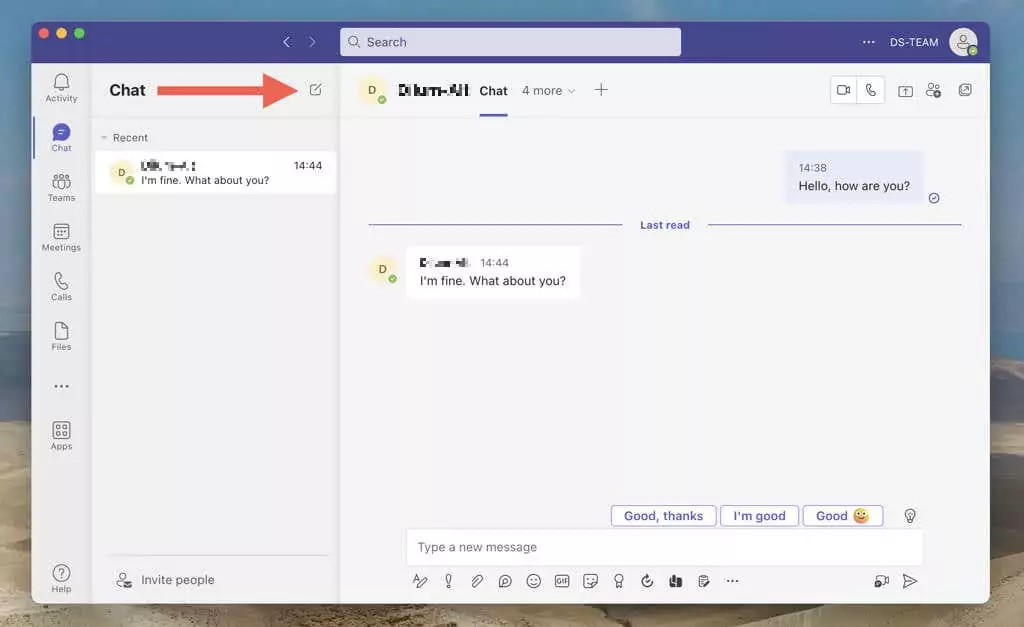Open the GIF picker
This screenshot has width=1024, height=627.
(562, 581)
